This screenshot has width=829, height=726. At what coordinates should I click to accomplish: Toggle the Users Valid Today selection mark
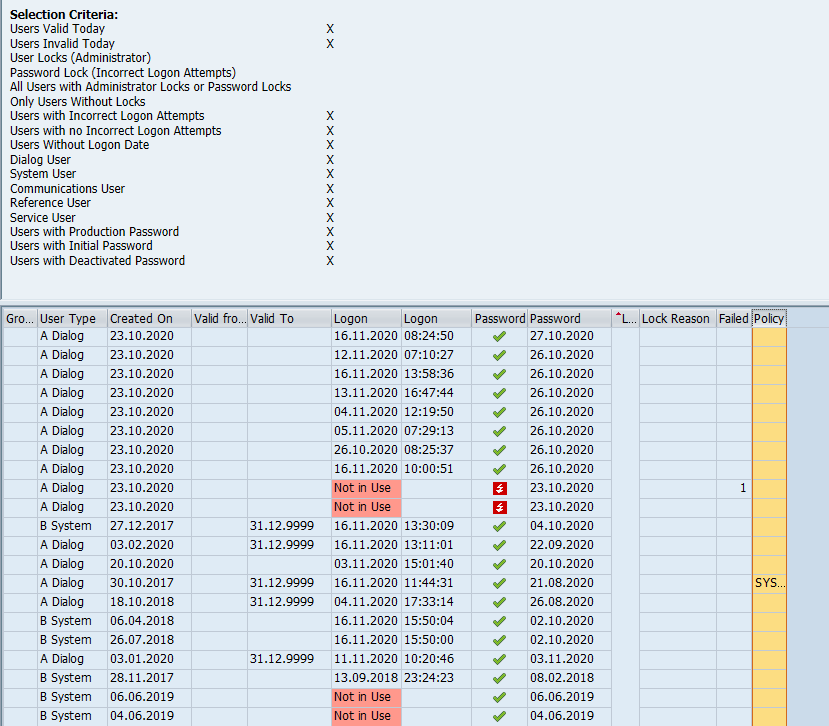330,28
